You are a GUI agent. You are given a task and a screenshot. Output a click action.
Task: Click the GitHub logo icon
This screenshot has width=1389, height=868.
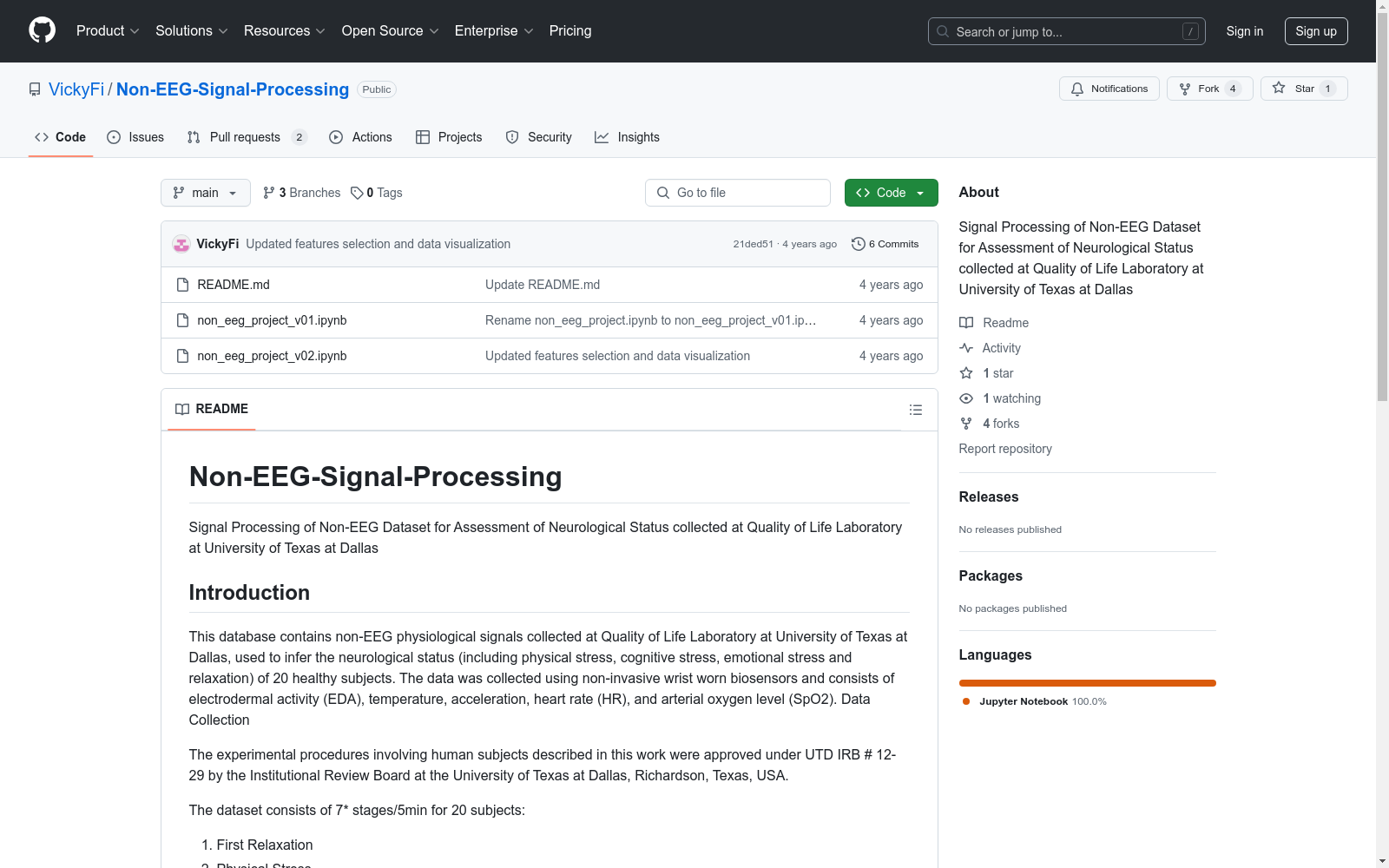click(x=42, y=30)
